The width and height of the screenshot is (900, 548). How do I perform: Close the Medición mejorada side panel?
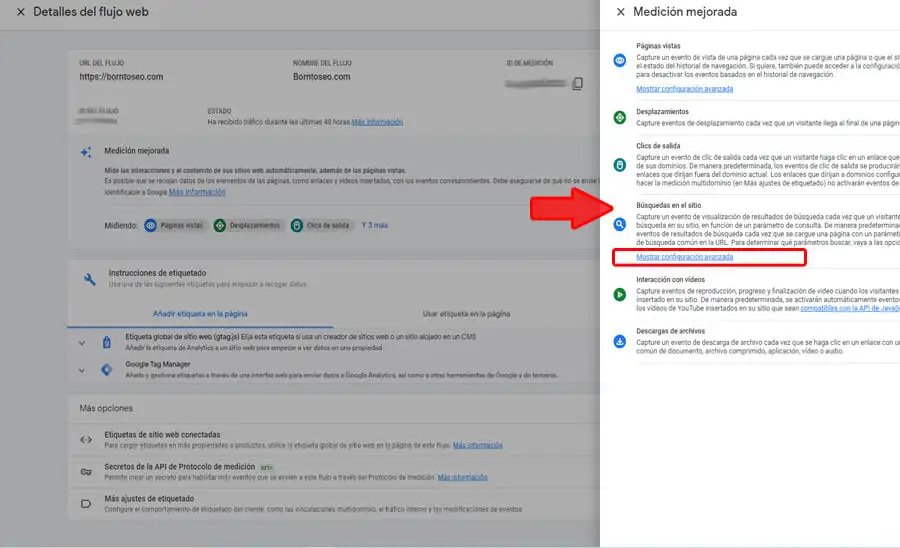[620, 12]
